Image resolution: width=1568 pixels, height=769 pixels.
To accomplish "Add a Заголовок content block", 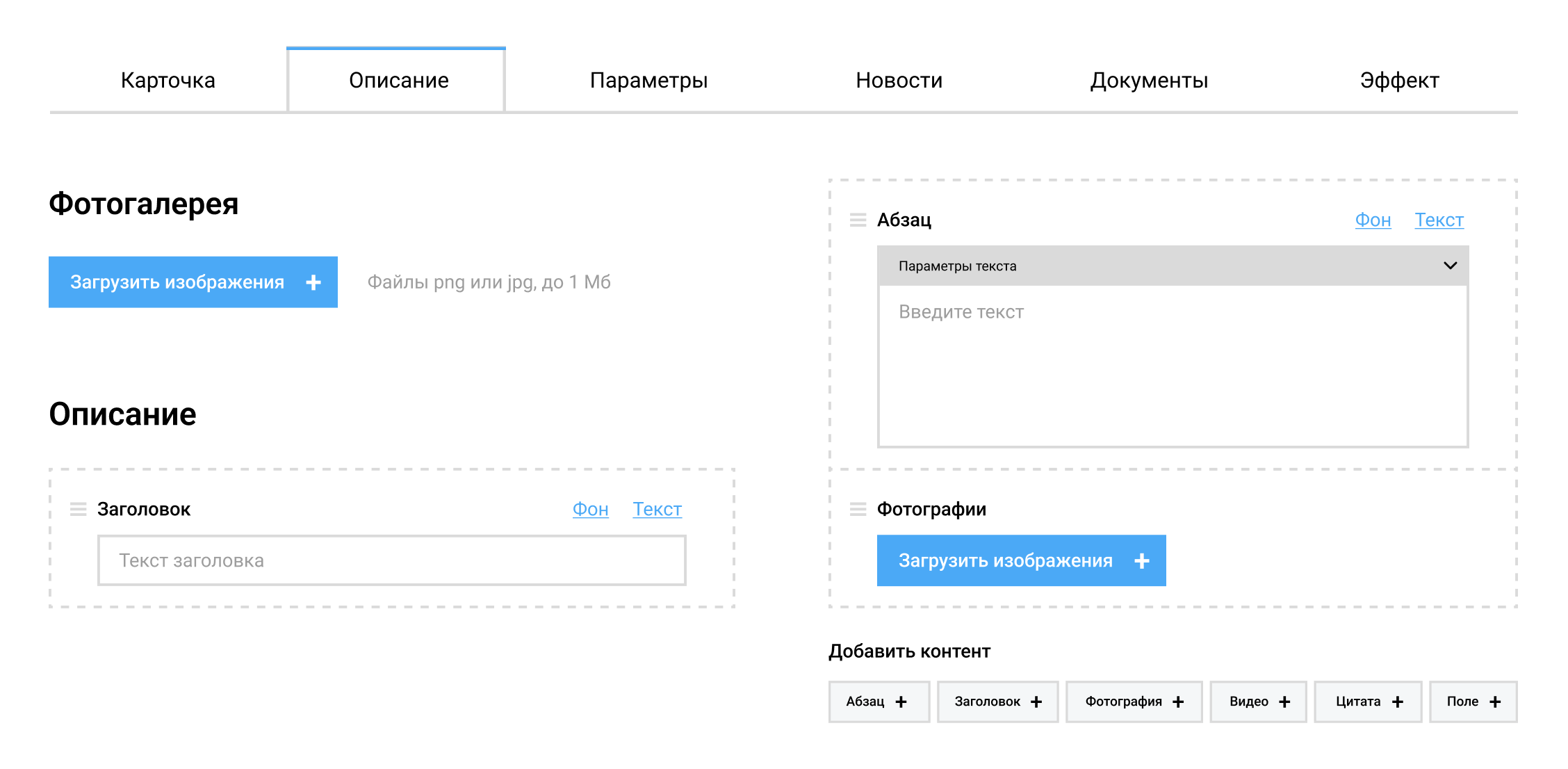I will pos(998,702).
